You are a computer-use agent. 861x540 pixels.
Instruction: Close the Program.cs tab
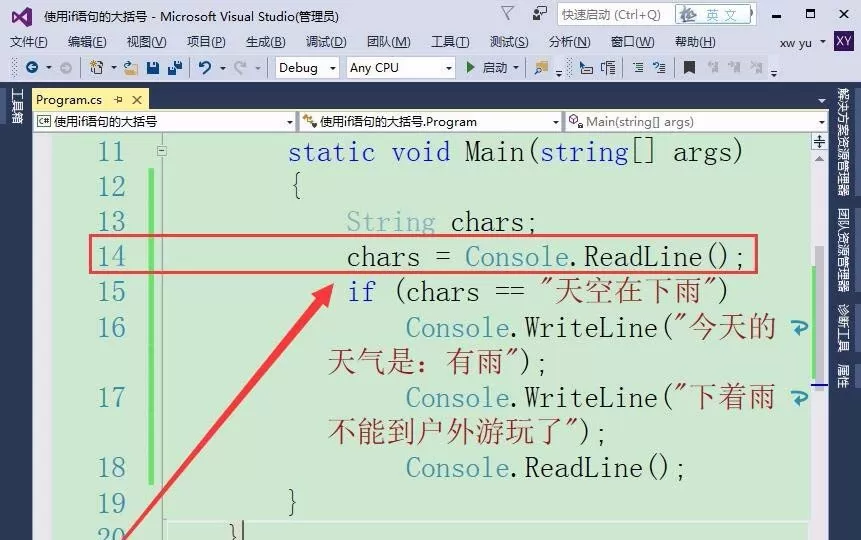(x=137, y=99)
